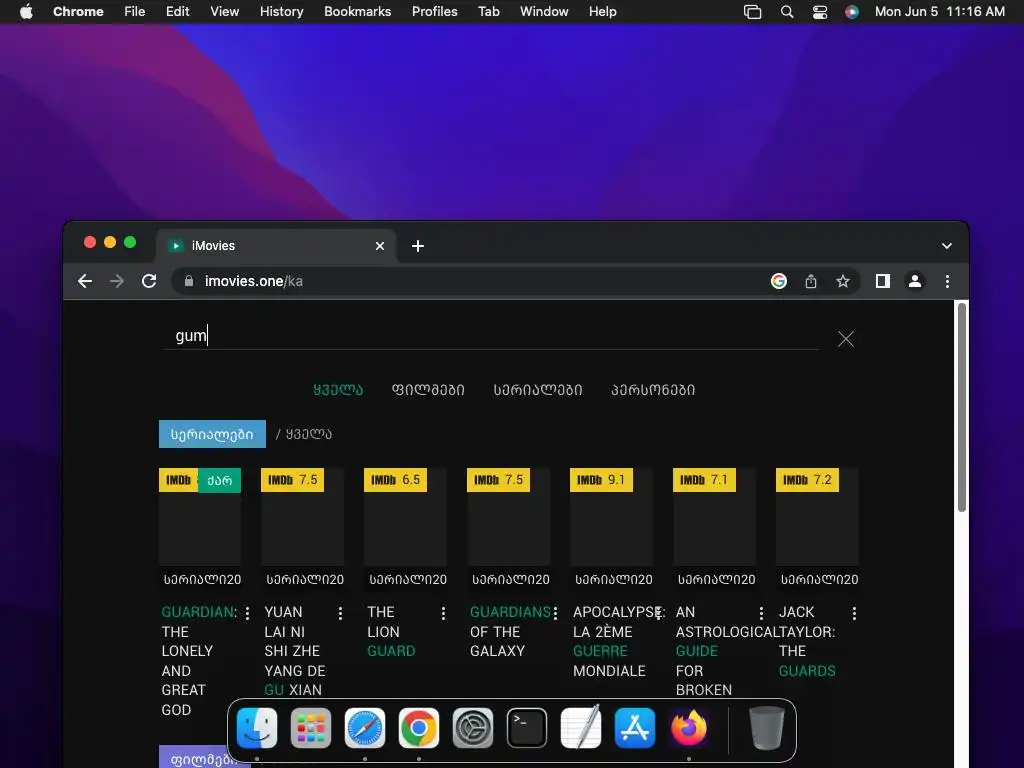
Task: Open Spotlight search in menu bar
Action: 787,12
